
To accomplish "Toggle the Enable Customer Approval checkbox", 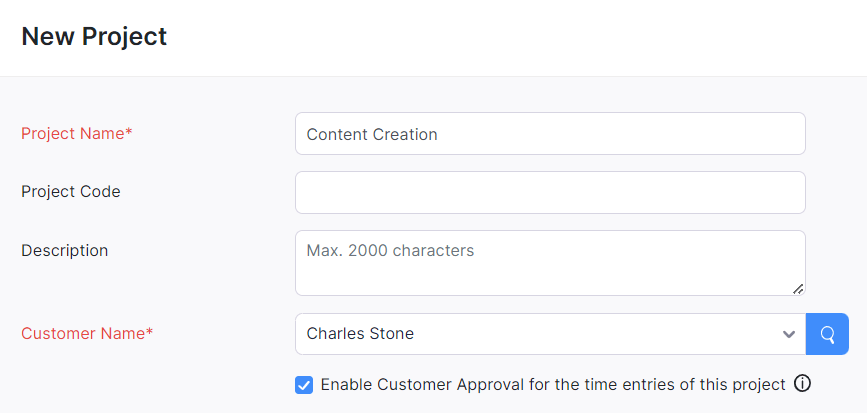I will click(x=304, y=384).
